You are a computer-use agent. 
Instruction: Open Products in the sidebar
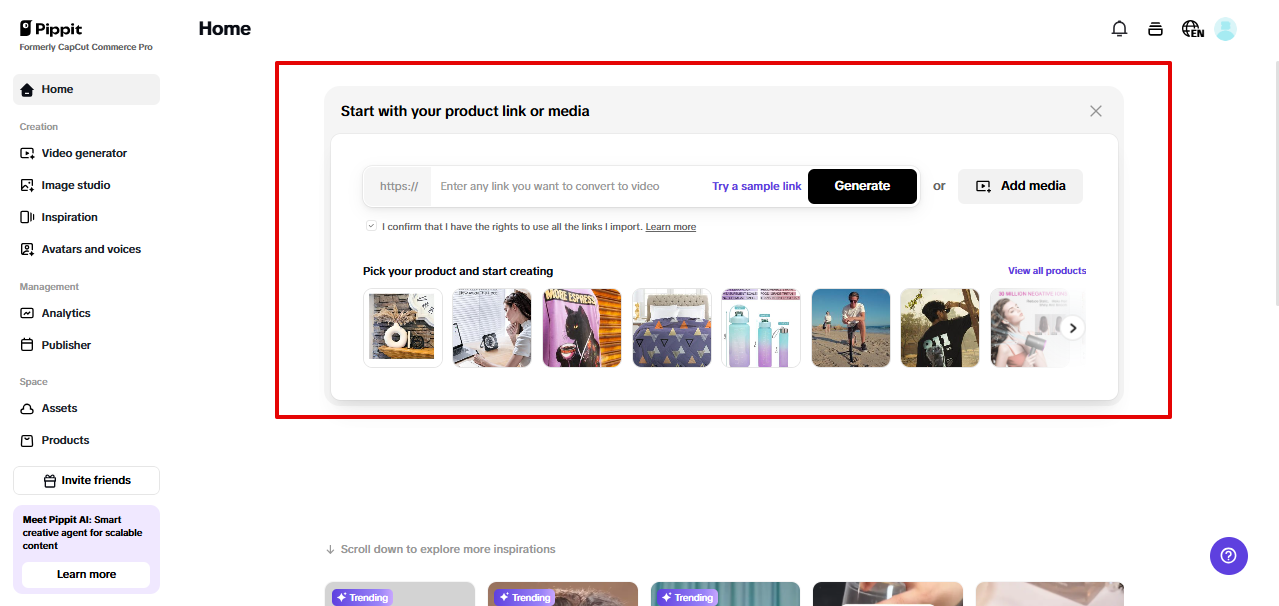click(66, 440)
